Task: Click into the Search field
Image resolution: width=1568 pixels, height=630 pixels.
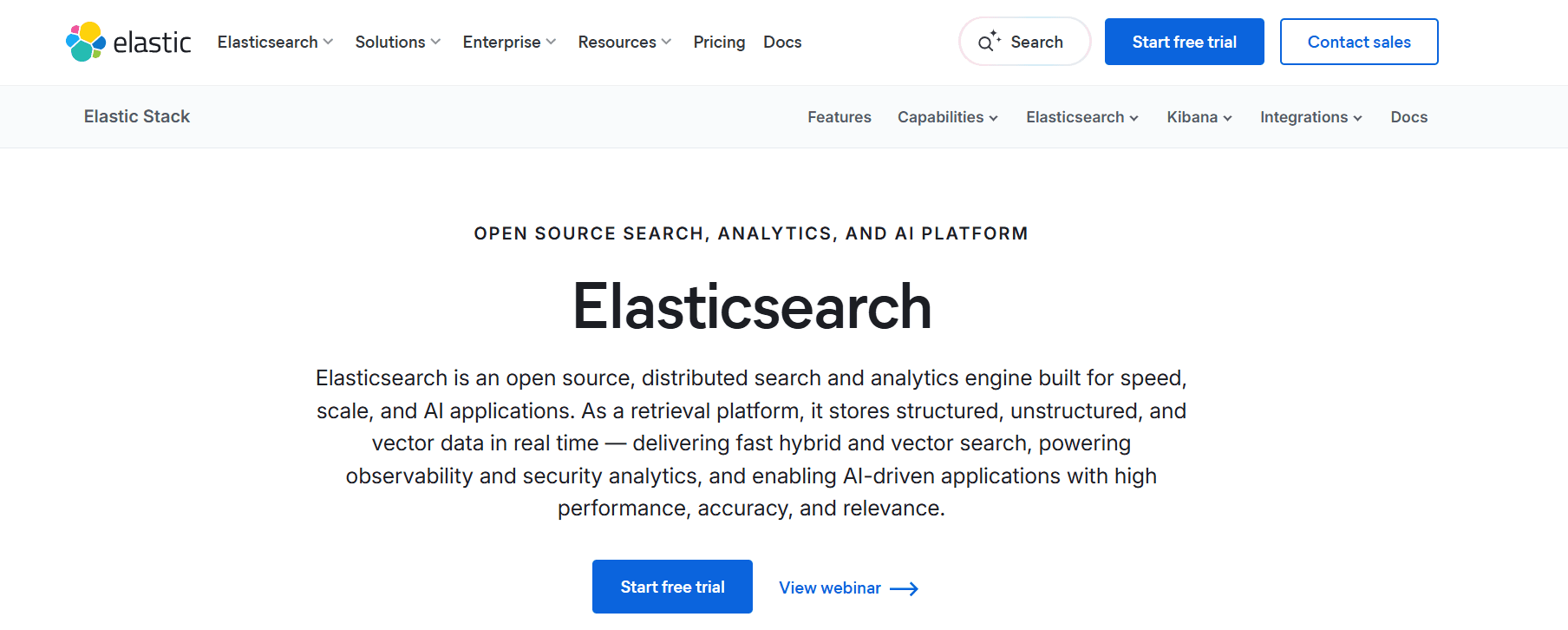Action: point(1024,42)
